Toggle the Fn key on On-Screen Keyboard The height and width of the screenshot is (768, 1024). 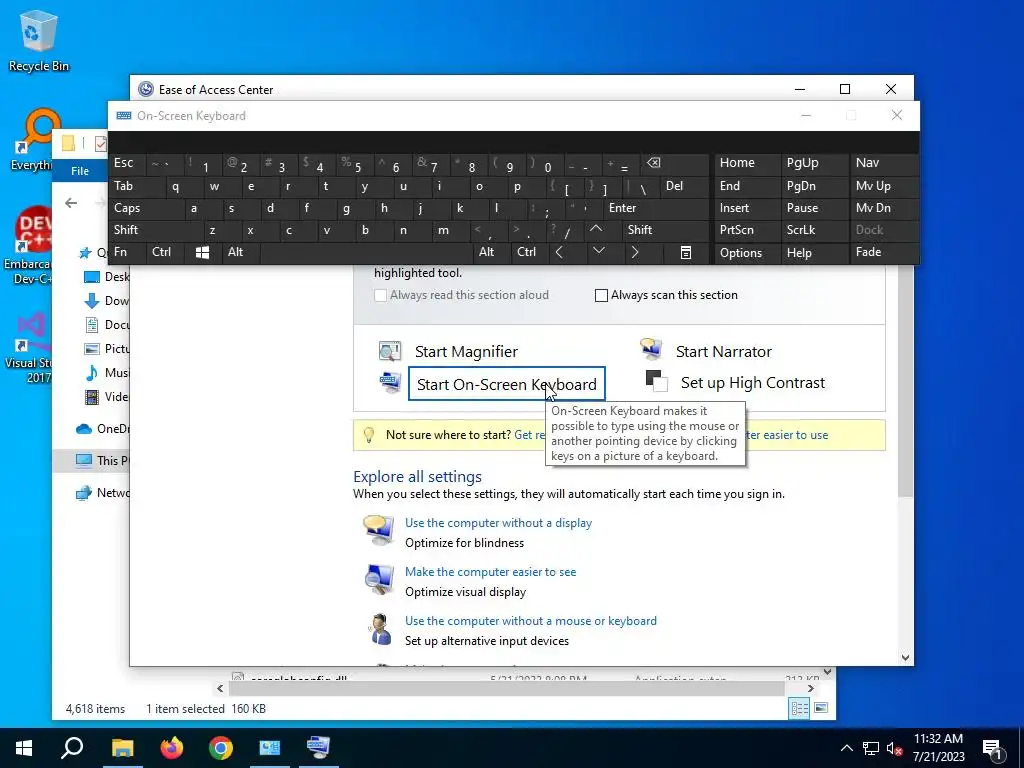tap(127, 252)
